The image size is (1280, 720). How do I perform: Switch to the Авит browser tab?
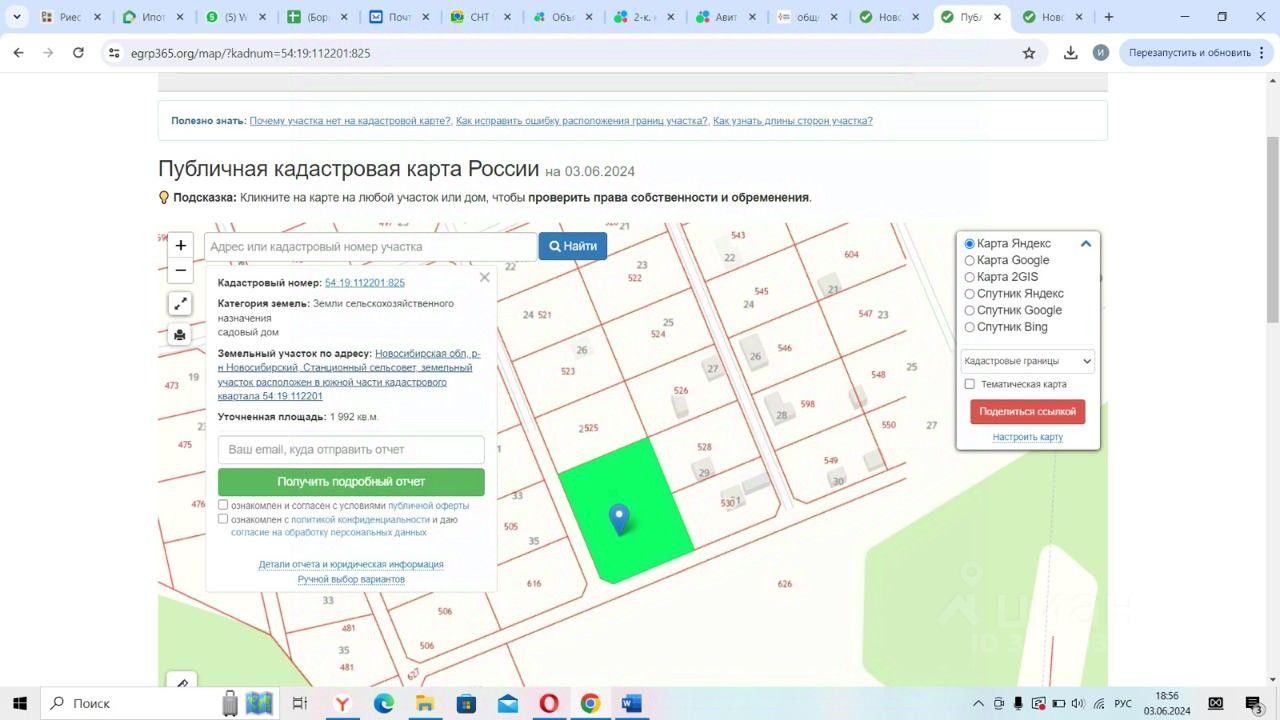pyautogui.click(x=728, y=17)
